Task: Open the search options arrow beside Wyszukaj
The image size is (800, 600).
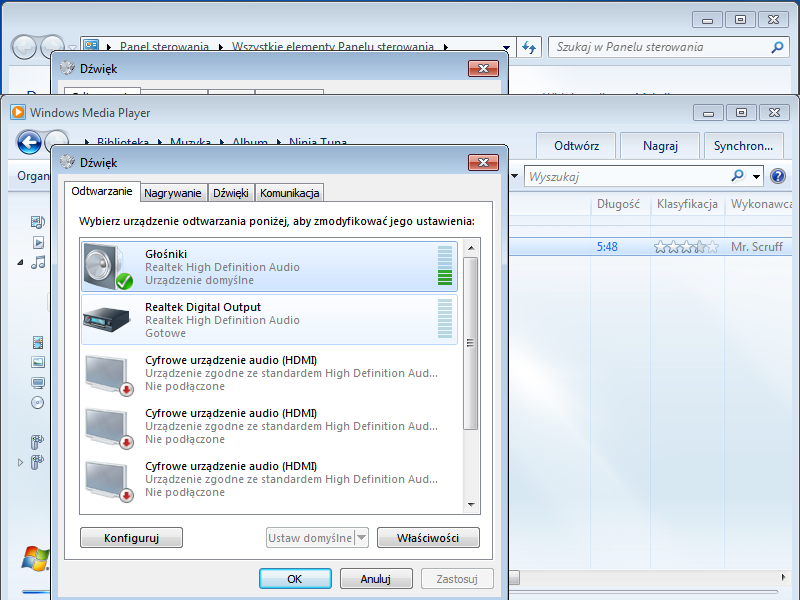Action: (x=756, y=177)
